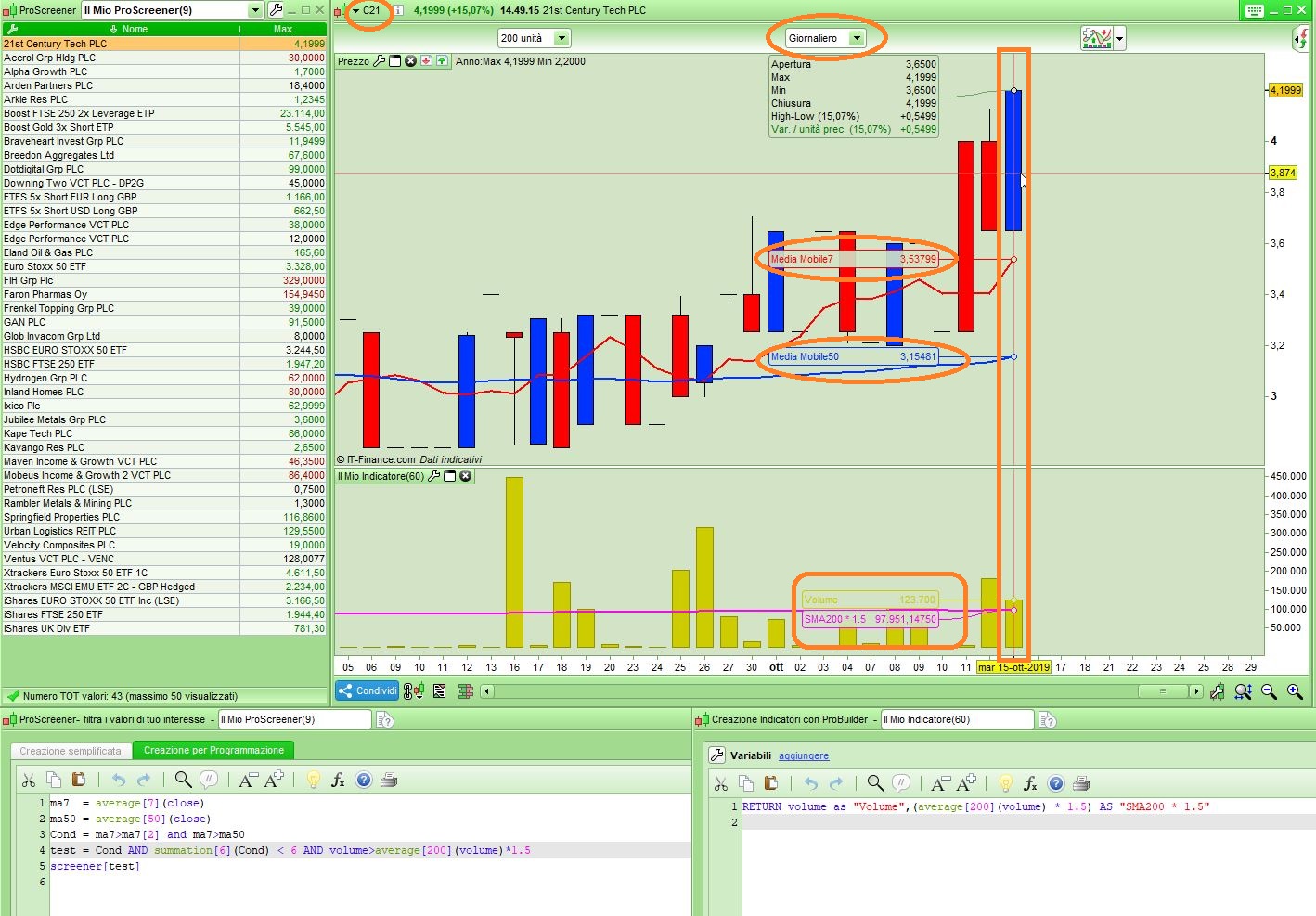Undo last edit in ProBuilder indicator editor
The width and height of the screenshot is (1316, 916).
coord(810,783)
